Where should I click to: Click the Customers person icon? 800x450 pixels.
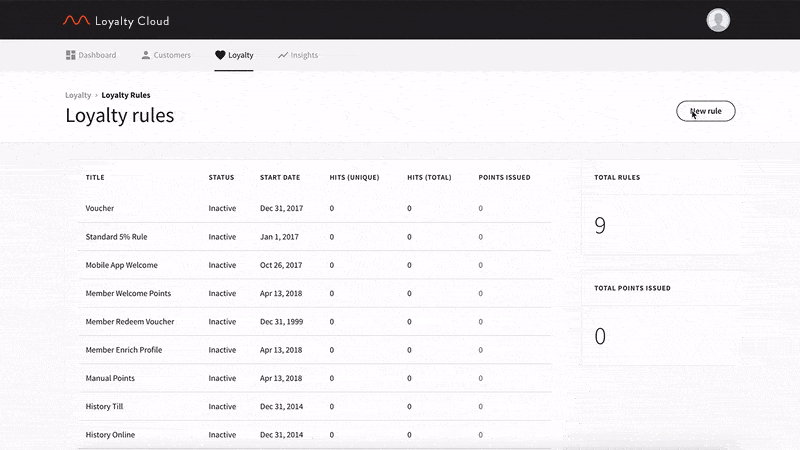145,55
